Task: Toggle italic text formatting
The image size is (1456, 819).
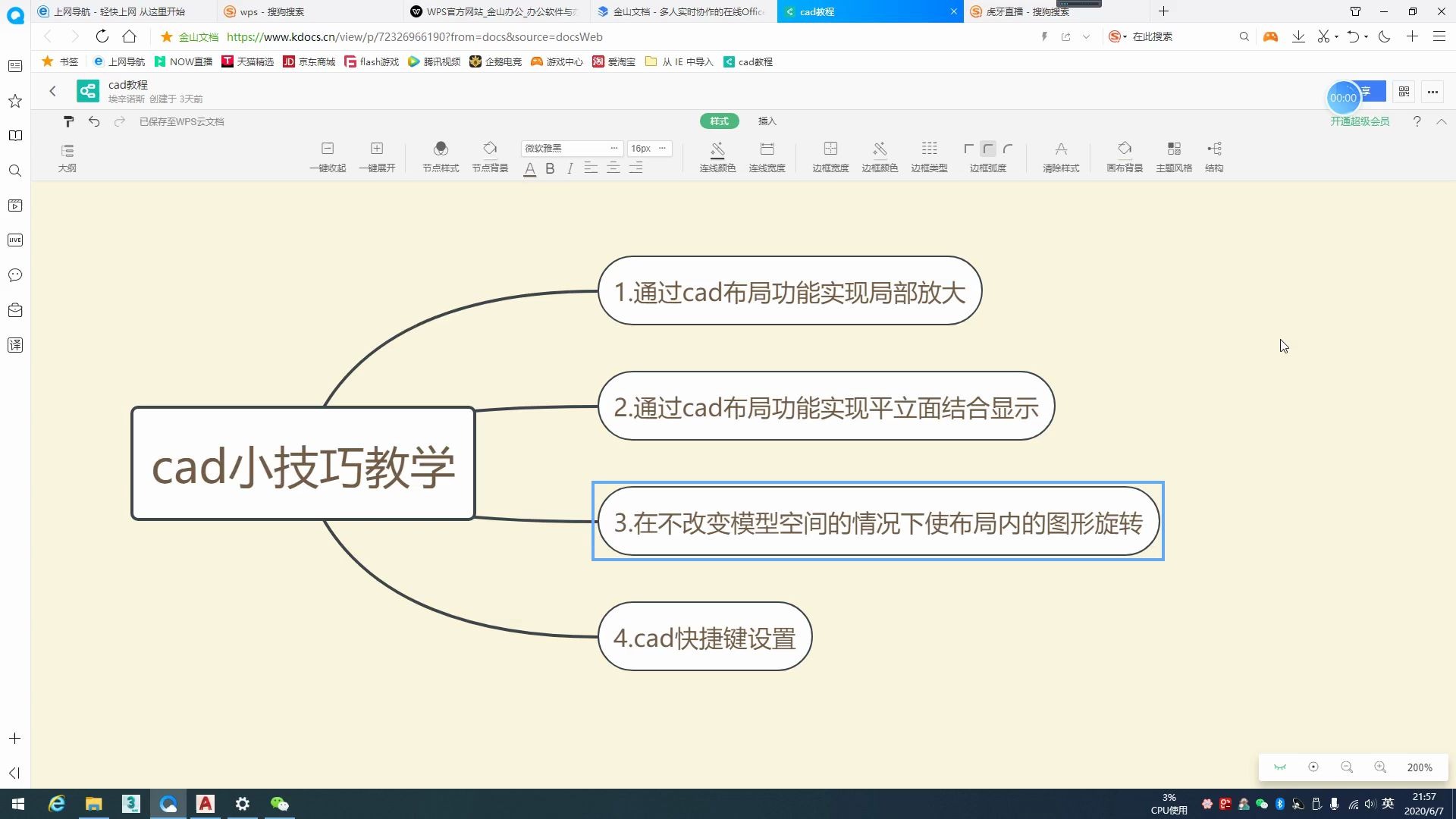Action: point(570,168)
